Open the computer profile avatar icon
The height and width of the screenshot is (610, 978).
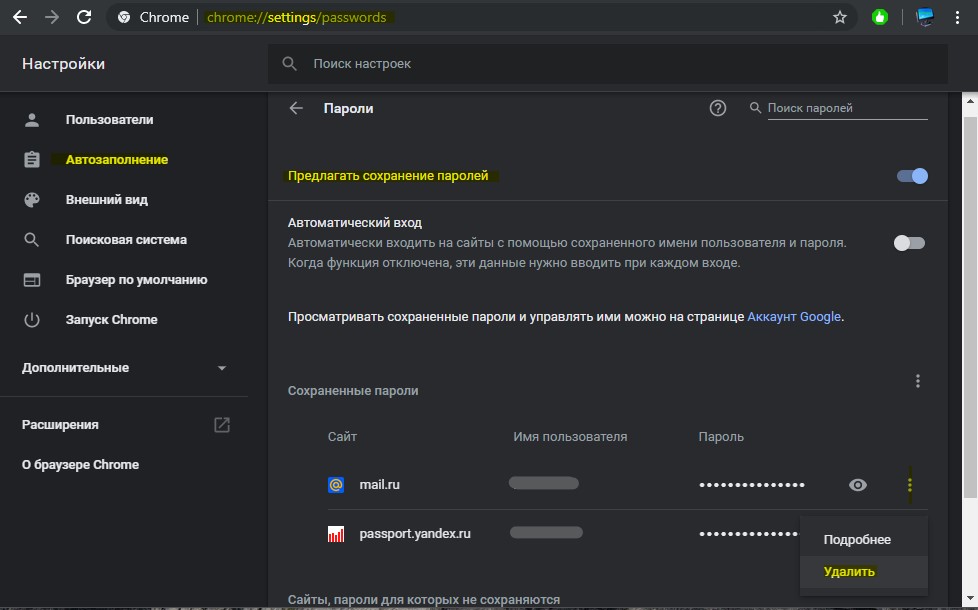(x=924, y=17)
